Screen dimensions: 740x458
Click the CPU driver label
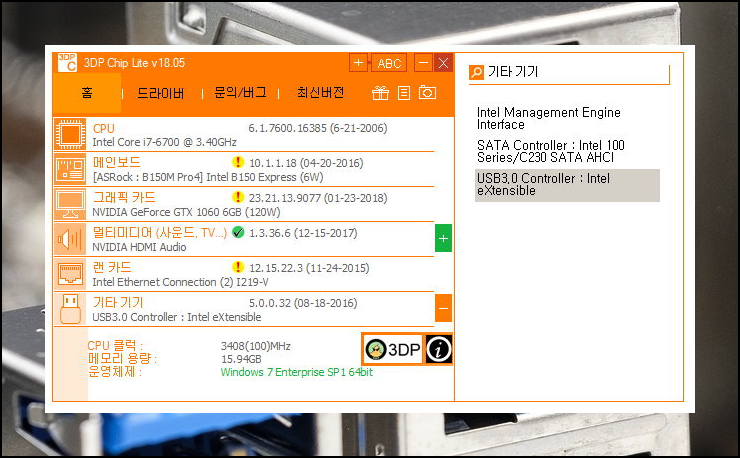coord(103,128)
